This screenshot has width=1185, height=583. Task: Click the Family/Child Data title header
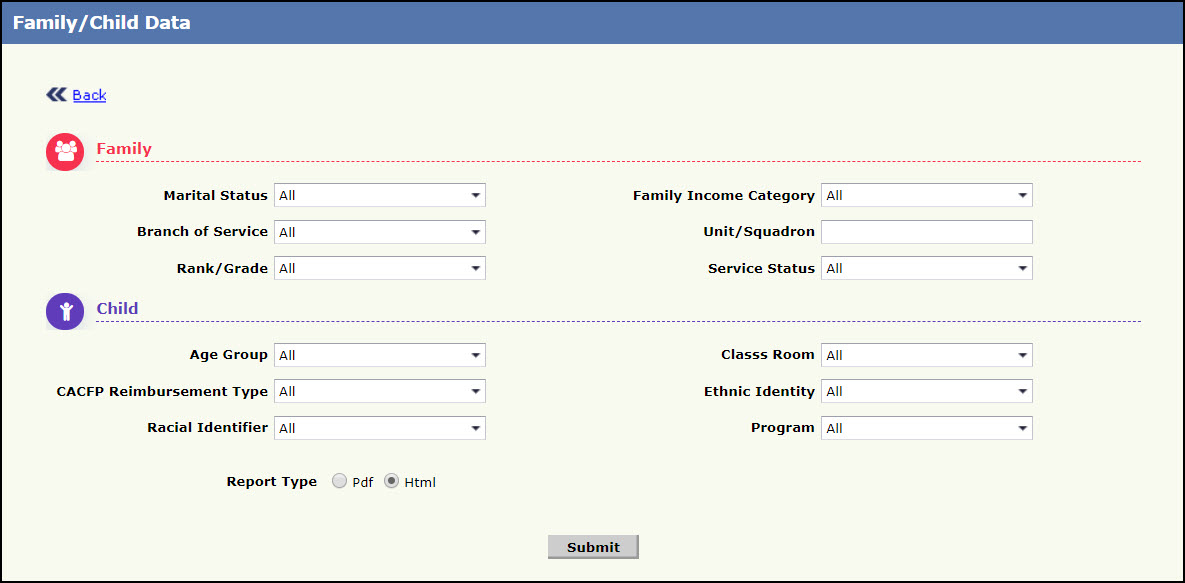[x=101, y=22]
